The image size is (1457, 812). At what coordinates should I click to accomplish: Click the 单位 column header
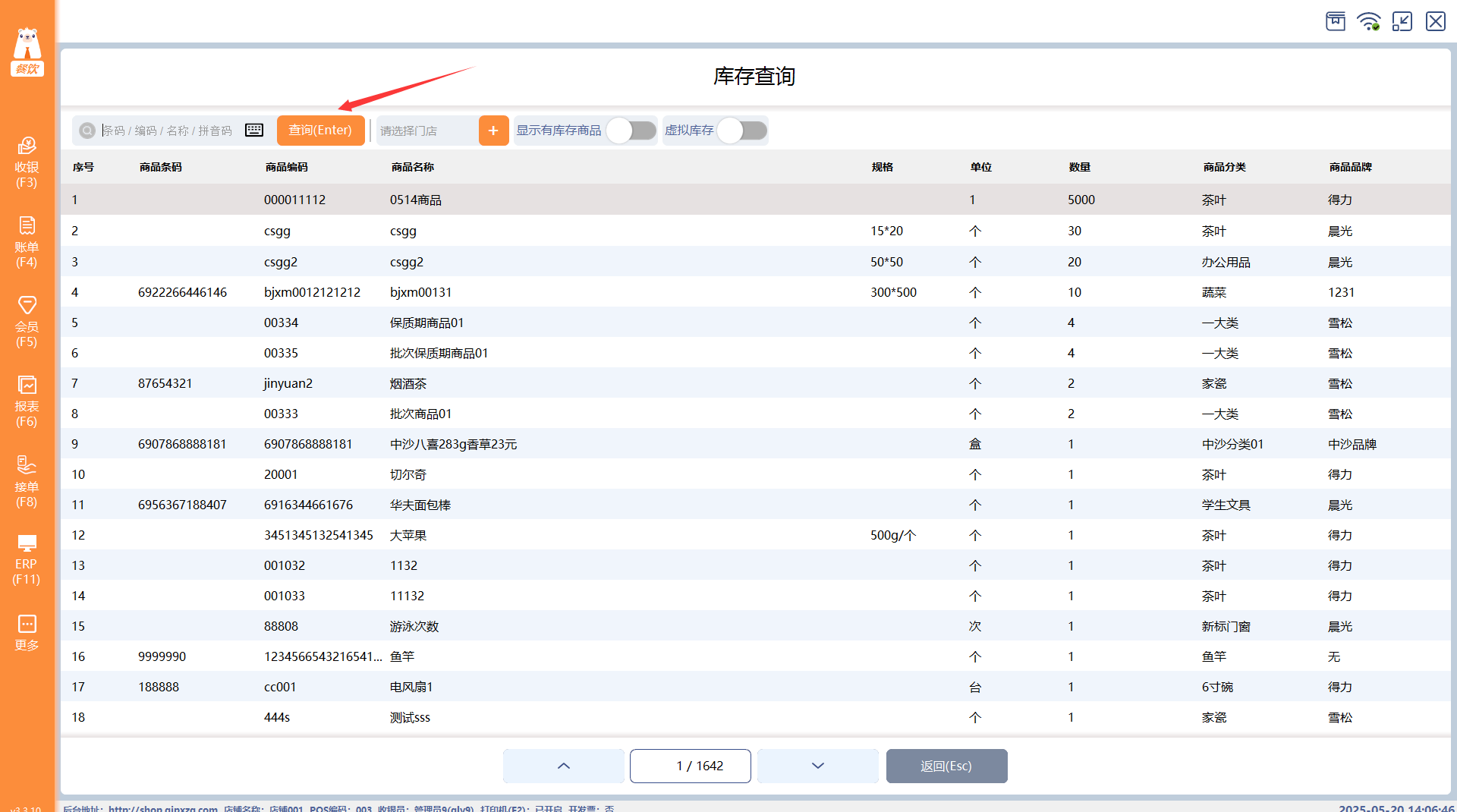point(981,167)
